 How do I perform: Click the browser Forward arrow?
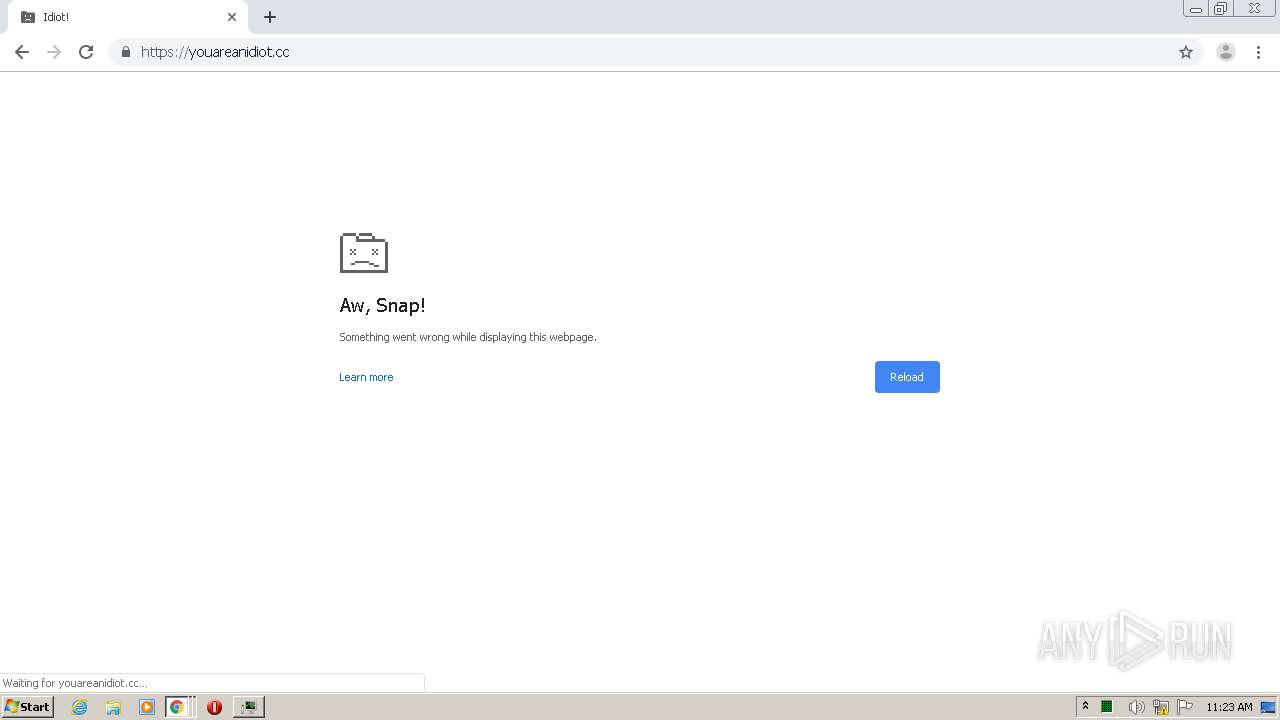tap(54, 52)
